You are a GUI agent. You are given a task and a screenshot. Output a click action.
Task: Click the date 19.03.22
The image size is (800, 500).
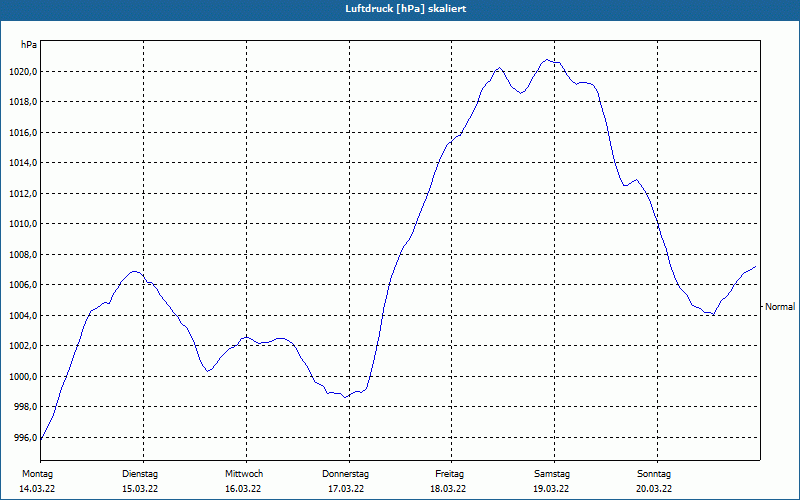tap(551, 489)
